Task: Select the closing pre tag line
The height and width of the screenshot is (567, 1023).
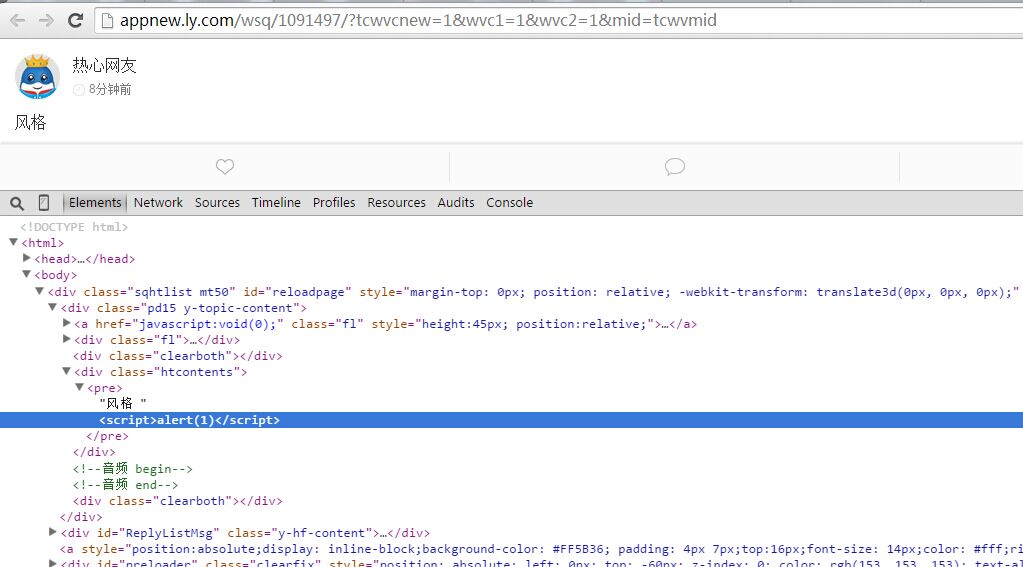Action: click(x=107, y=437)
